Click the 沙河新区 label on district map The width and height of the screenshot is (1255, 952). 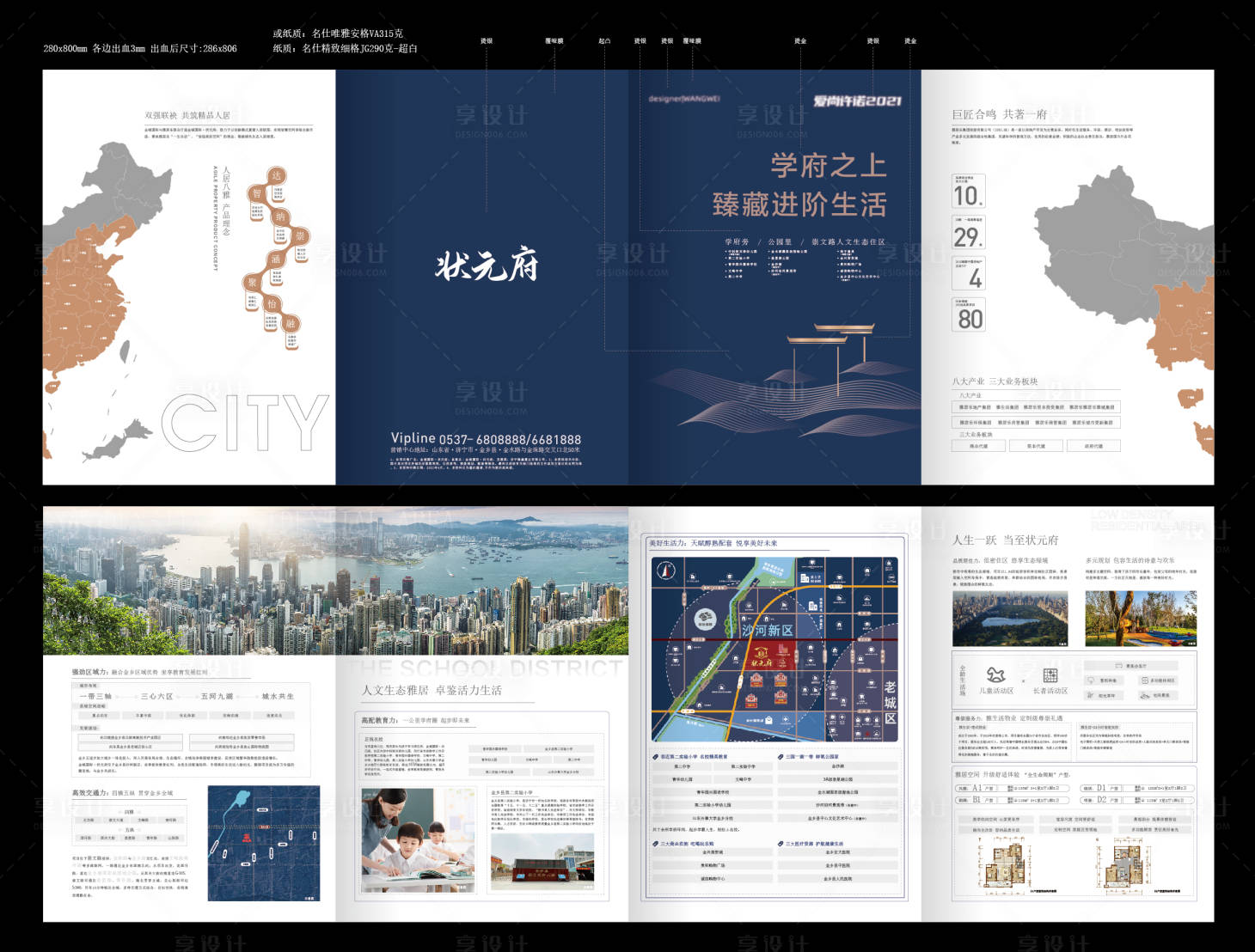[x=768, y=630]
